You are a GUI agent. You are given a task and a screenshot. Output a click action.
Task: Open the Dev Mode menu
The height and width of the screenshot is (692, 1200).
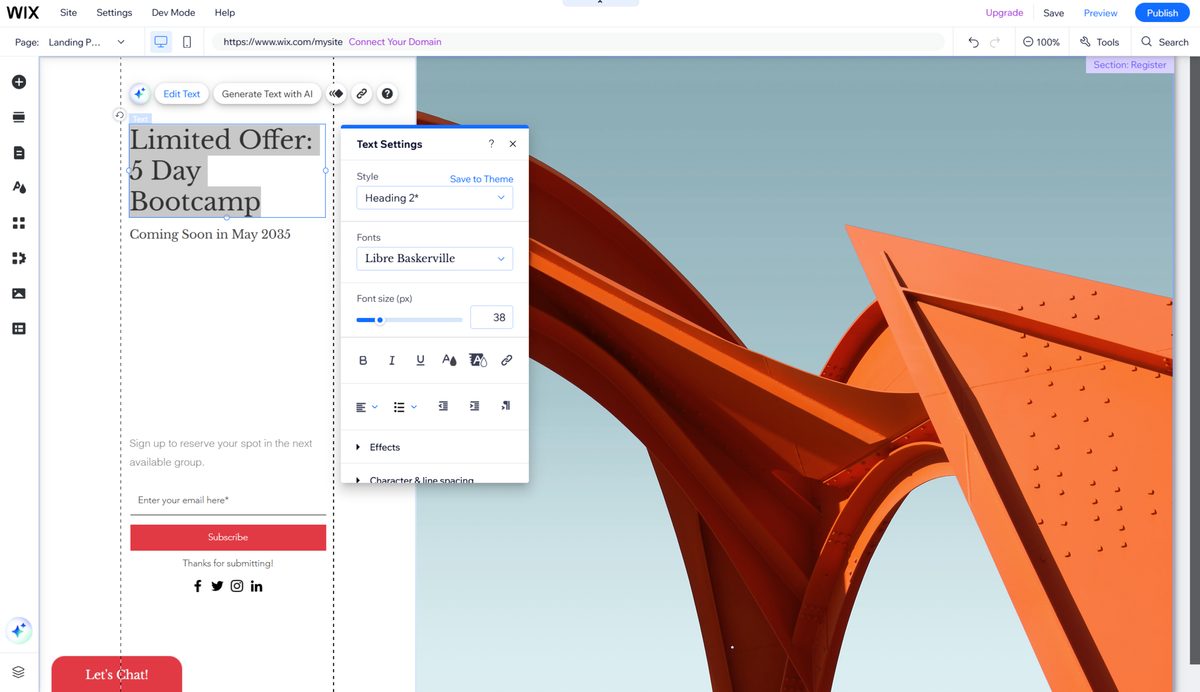(x=173, y=13)
